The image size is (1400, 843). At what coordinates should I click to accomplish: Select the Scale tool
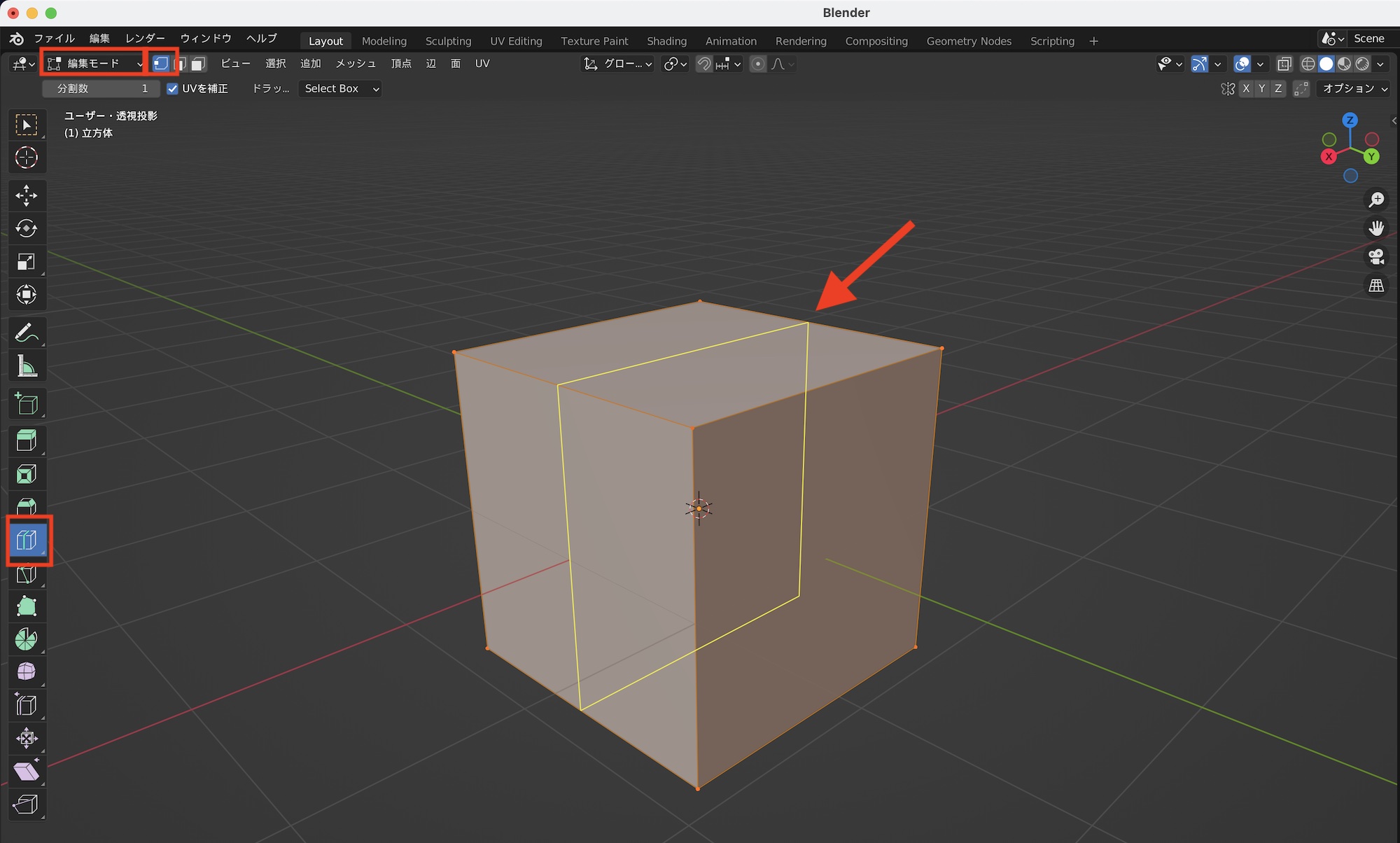pos(27,262)
